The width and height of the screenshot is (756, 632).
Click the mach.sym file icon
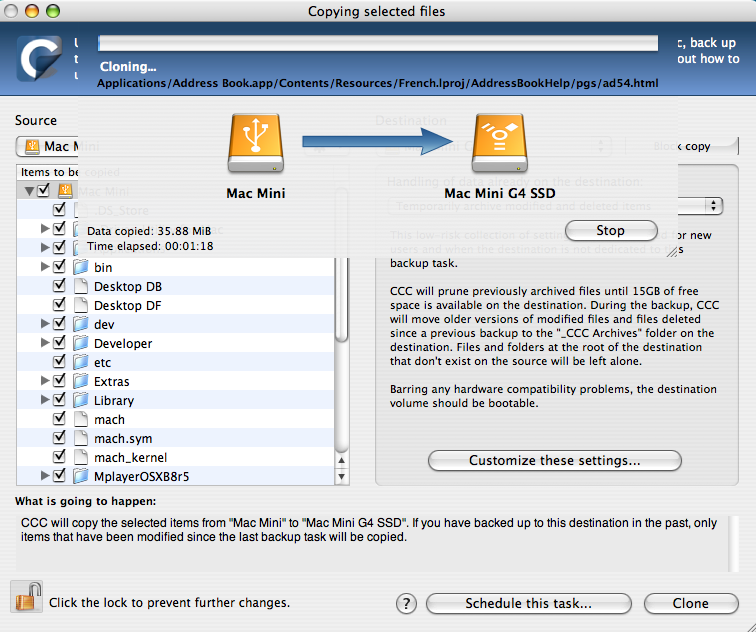81,438
